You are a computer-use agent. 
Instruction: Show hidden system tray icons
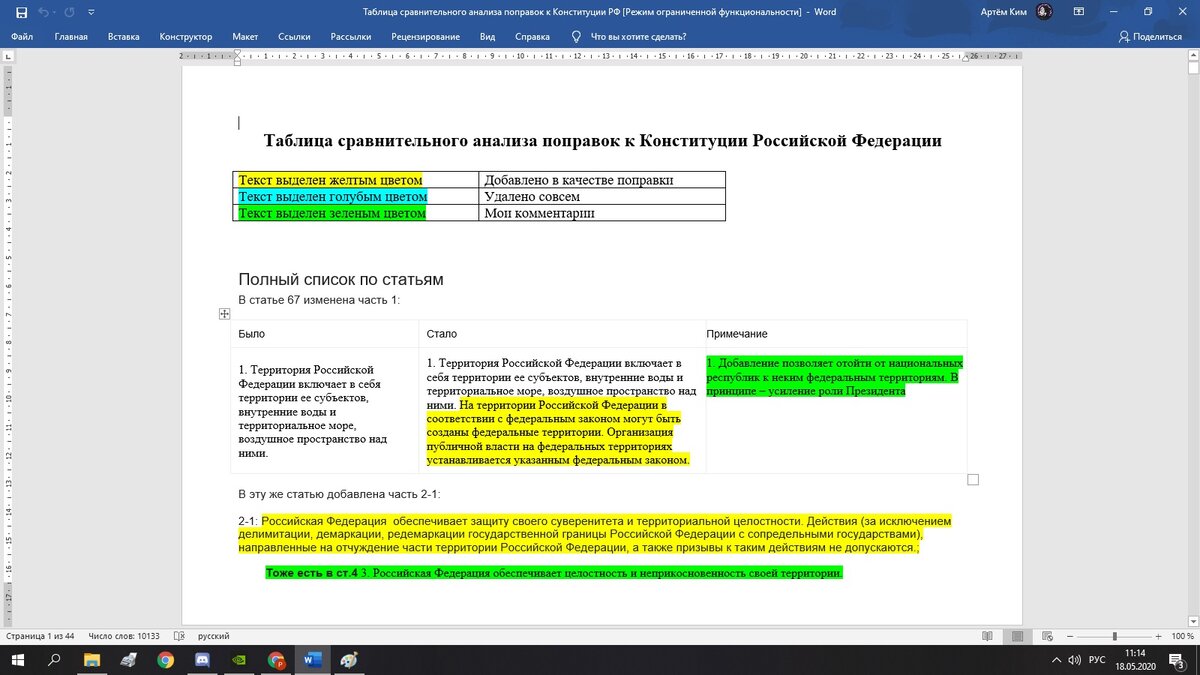tap(1056, 660)
